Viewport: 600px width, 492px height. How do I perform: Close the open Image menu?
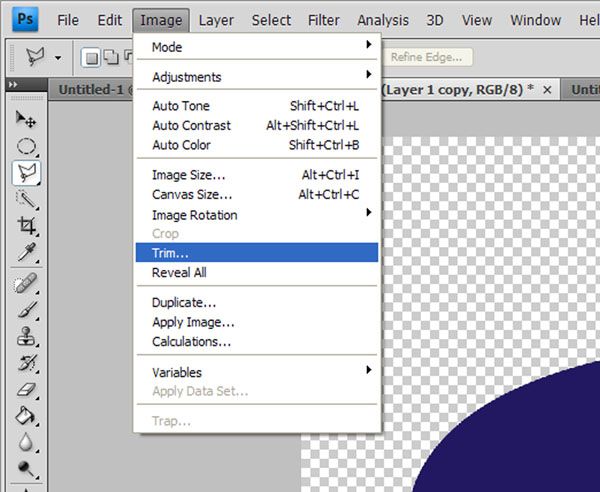[x=161, y=20]
